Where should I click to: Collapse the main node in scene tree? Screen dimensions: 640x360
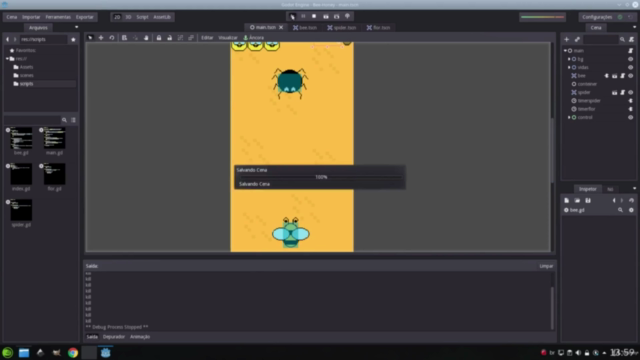(565, 51)
